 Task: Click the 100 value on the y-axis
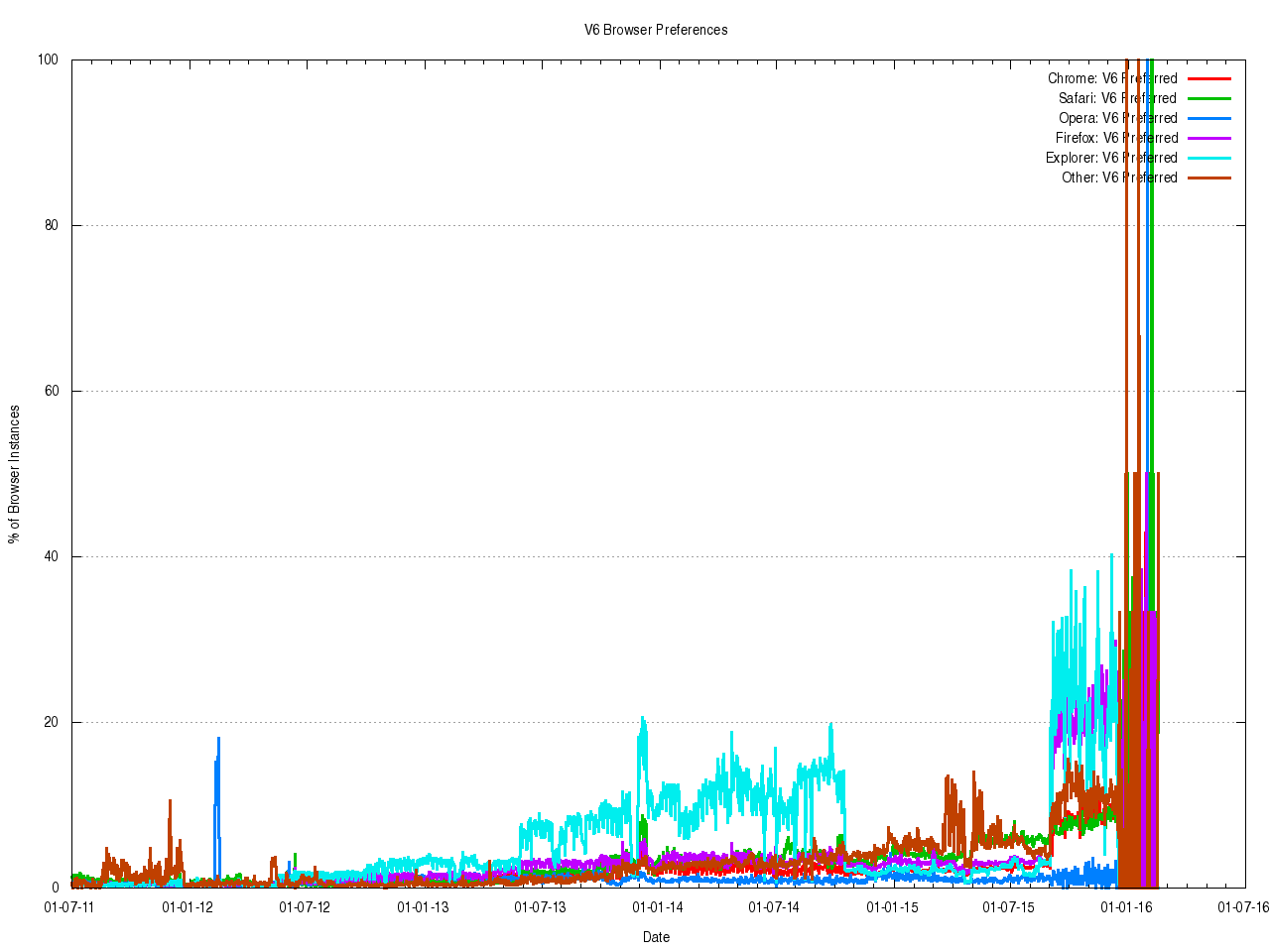tap(48, 59)
